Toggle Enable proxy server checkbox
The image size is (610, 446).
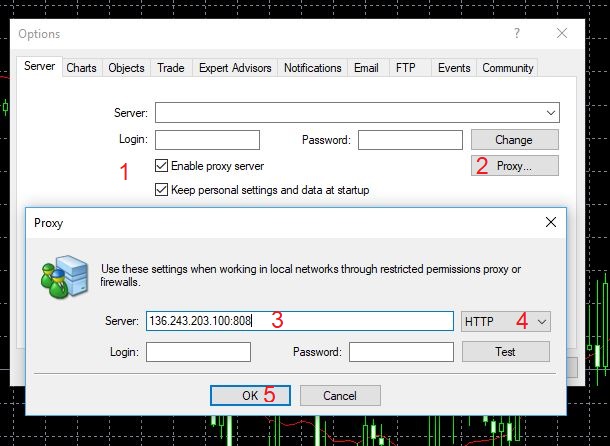161,166
